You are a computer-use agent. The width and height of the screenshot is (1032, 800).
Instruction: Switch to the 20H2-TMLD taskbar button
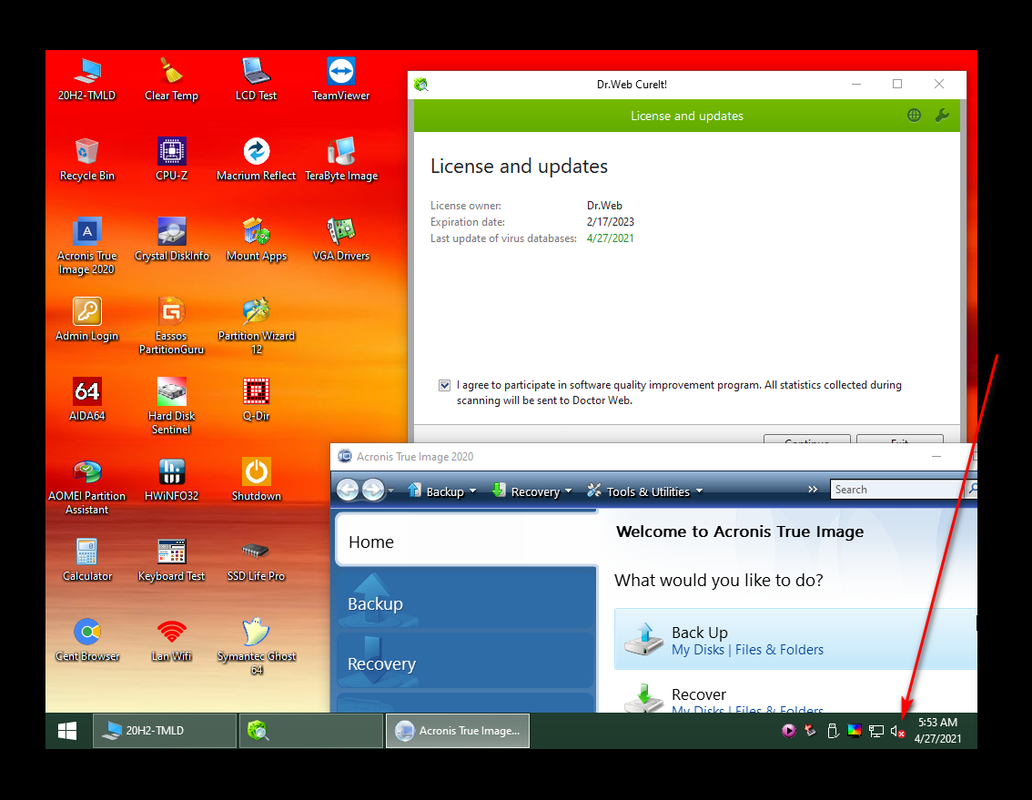tap(165, 731)
